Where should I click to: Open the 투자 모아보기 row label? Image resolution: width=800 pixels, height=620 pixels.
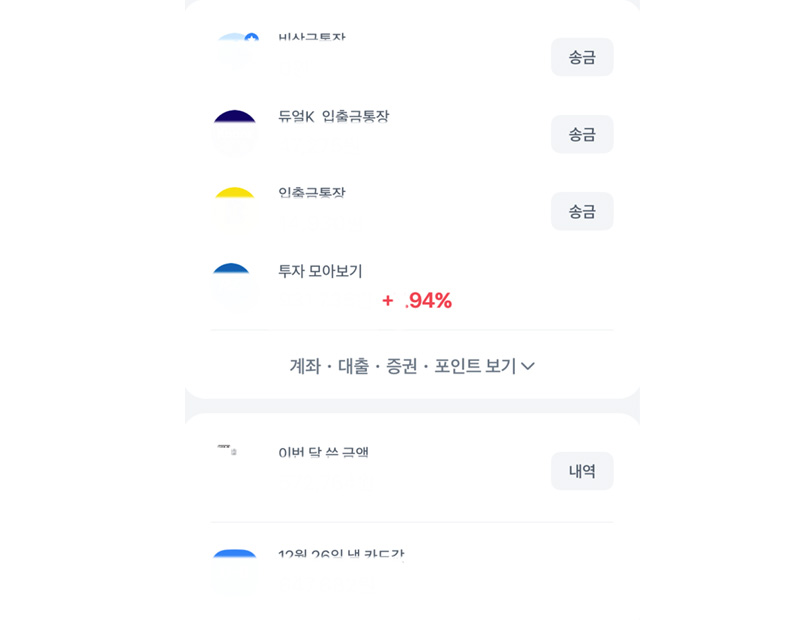(x=320, y=271)
